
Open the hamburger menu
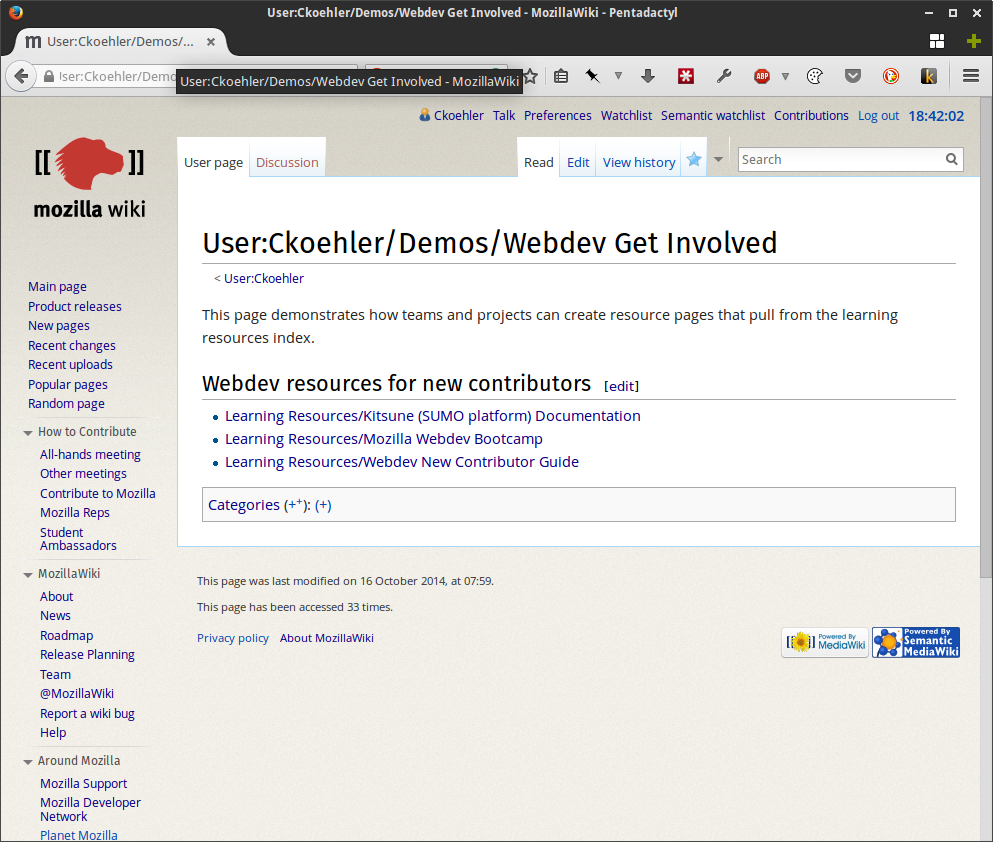pos(971,77)
